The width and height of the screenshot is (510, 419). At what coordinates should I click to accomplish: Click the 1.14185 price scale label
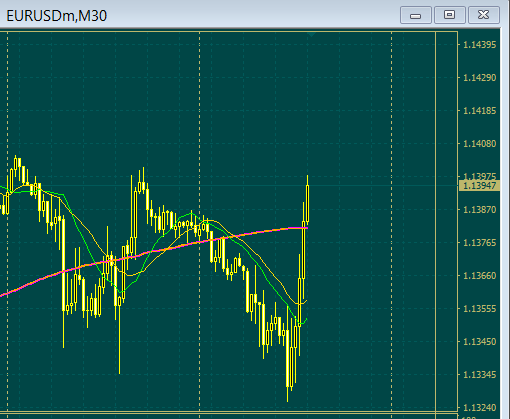coord(480,111)
